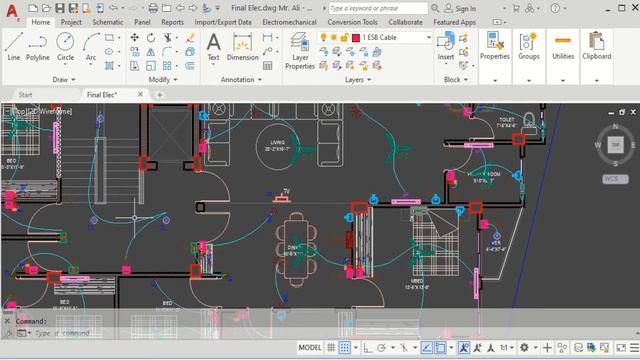Click the Copy objects tool
This screenshot has height=360, width=640.
134,52
